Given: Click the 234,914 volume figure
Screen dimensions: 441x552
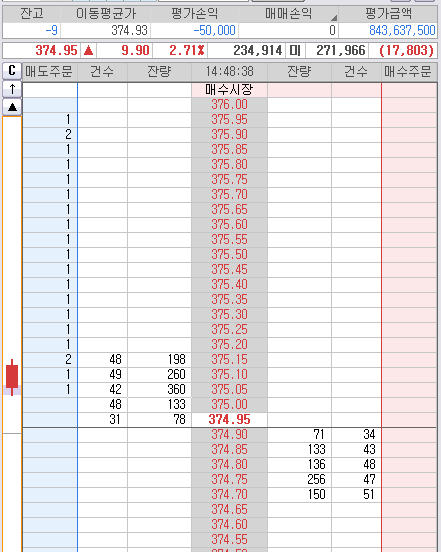Looking at the screenshot, I should point(258,50).
